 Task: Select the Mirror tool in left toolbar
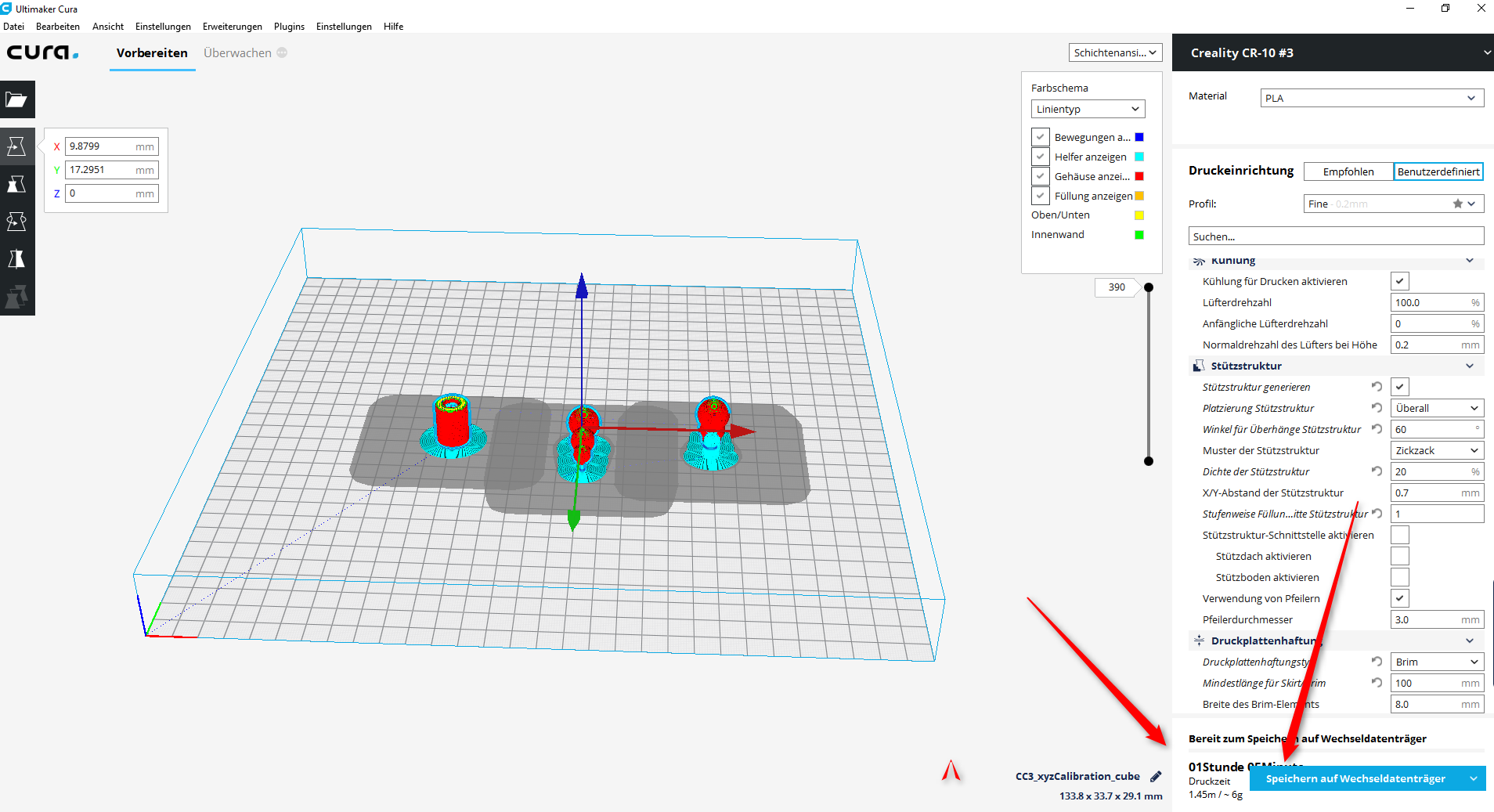(x=17, y=259)
